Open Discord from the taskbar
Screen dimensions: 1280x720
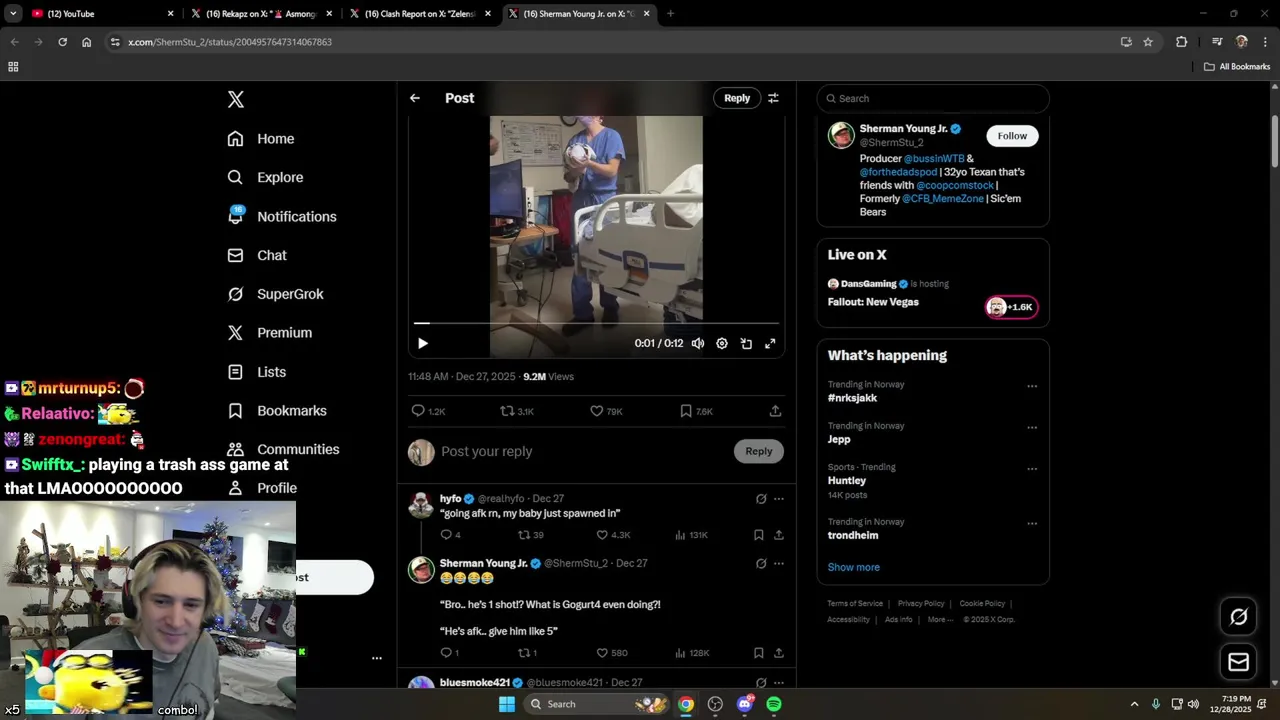pyautogui.click(x=744, y=704)
